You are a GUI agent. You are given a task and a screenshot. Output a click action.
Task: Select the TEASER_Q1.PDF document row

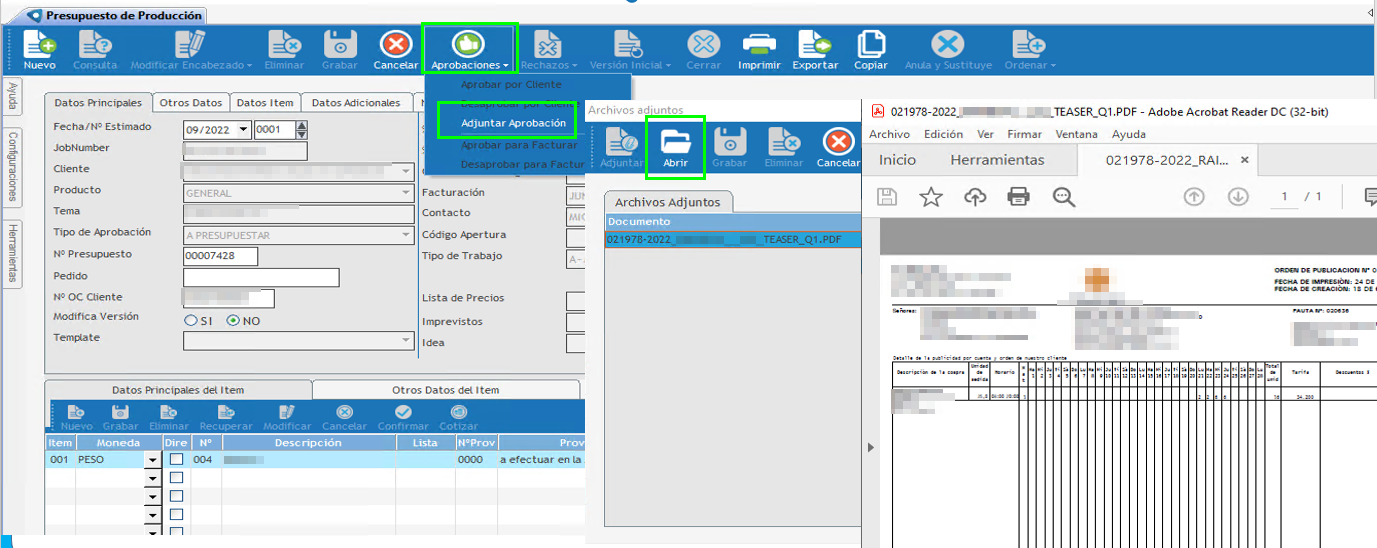(x=733, y=240)
